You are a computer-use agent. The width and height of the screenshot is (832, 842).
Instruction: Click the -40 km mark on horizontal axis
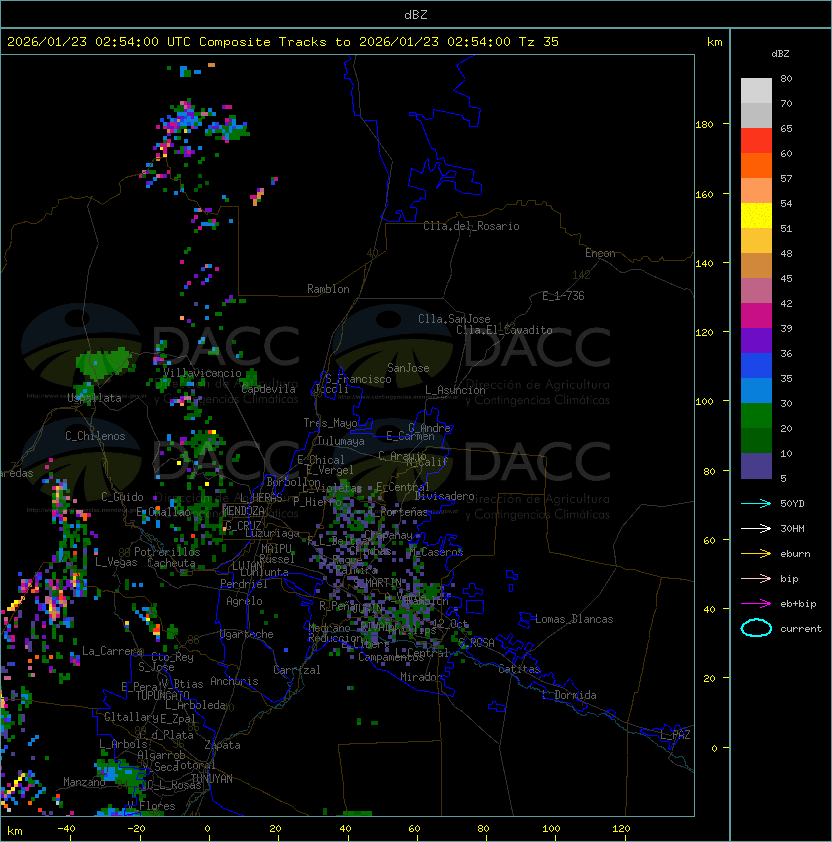(66, 829)
